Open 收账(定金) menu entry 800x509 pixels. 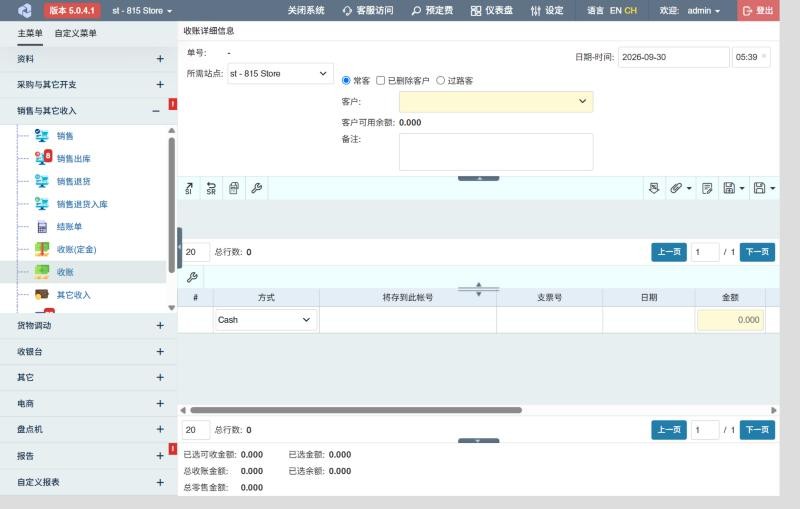click(76, 249)
